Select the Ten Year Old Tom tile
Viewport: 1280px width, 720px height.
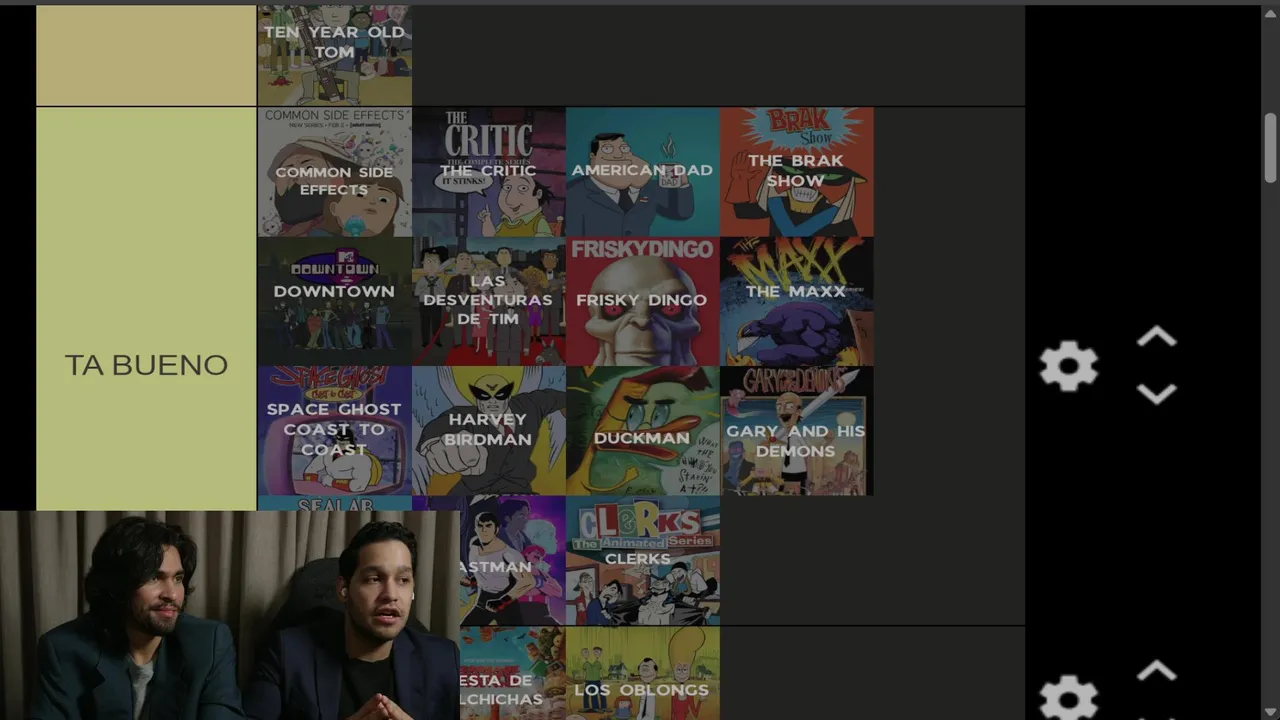(x=335, y=55)
